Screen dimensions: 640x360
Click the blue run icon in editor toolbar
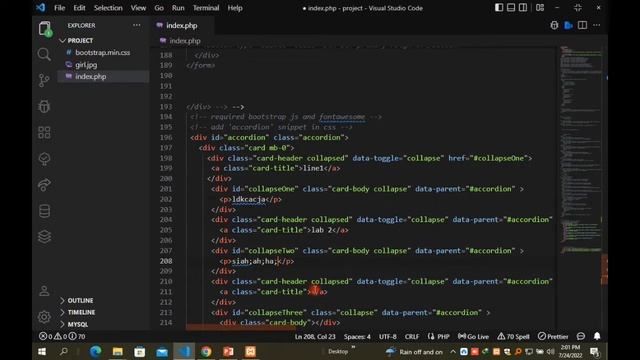568,25
